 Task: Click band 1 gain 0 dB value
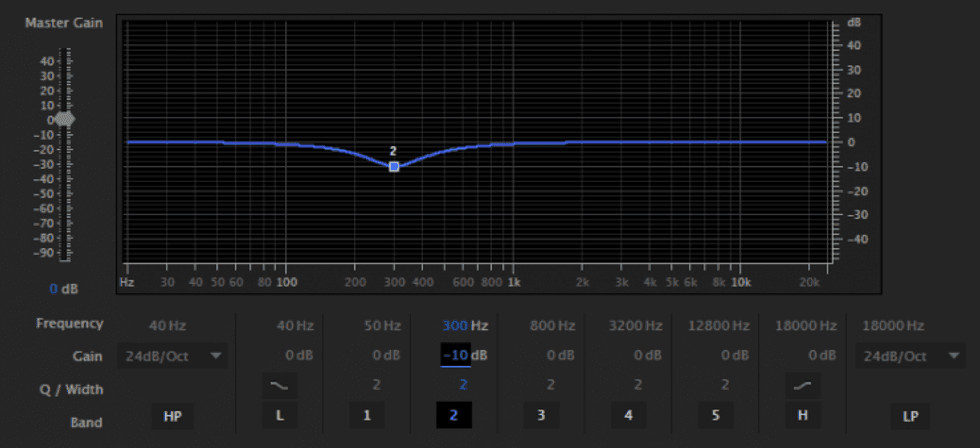386,356
